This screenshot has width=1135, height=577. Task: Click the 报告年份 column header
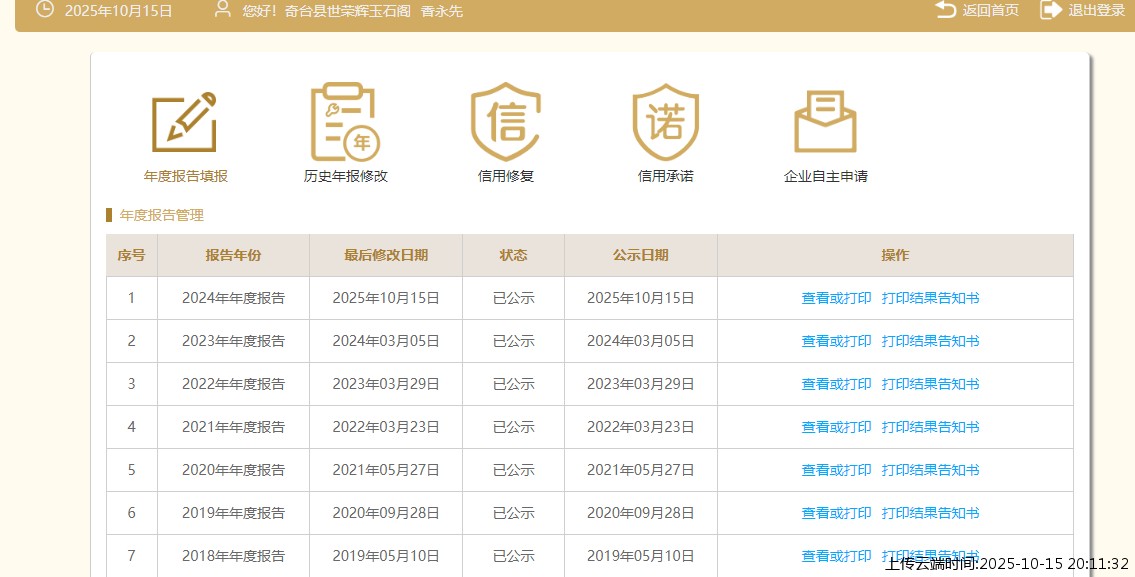[x=233, y=255]
